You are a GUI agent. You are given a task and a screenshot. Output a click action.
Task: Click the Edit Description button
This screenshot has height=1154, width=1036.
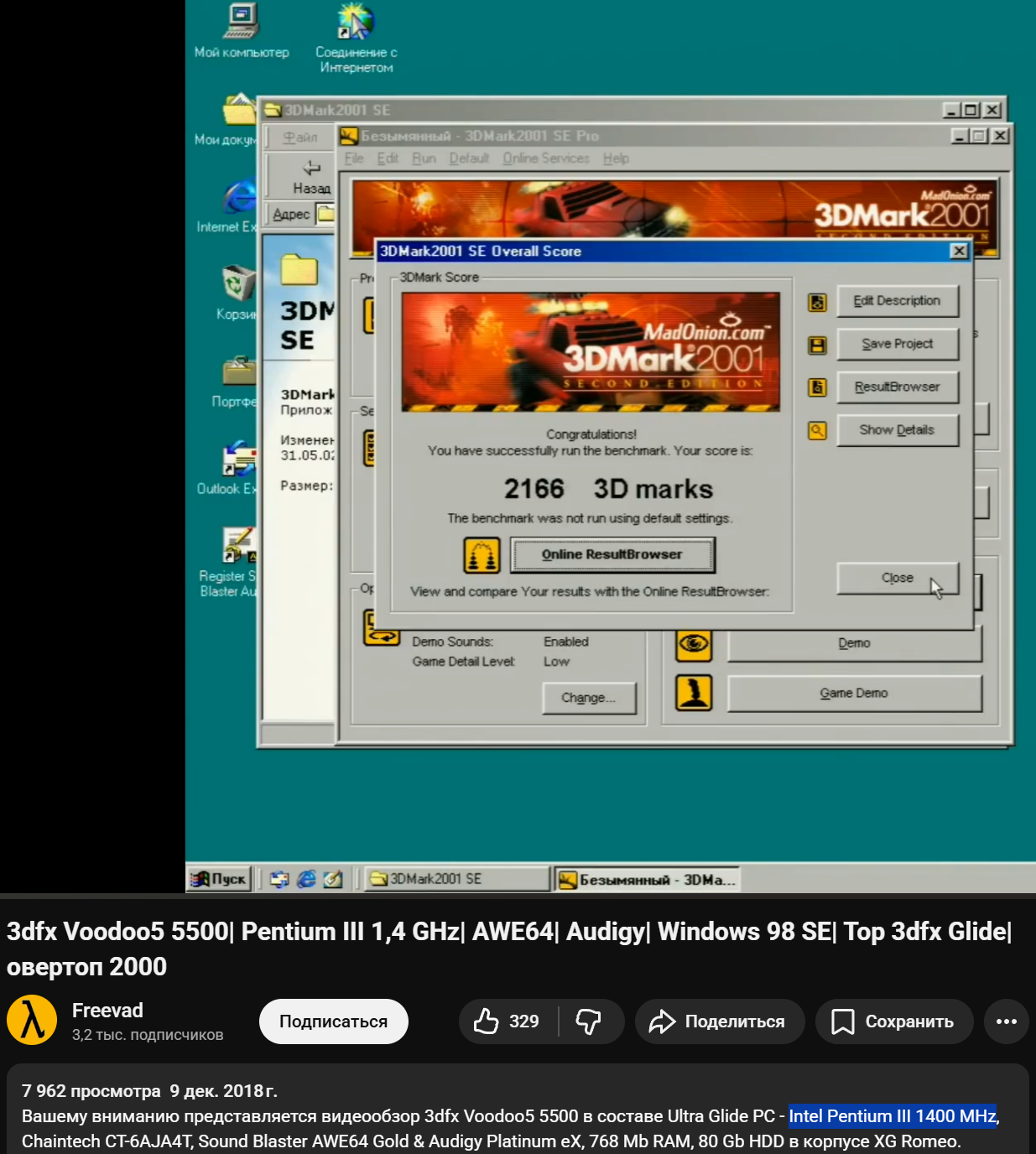[898, 301]
